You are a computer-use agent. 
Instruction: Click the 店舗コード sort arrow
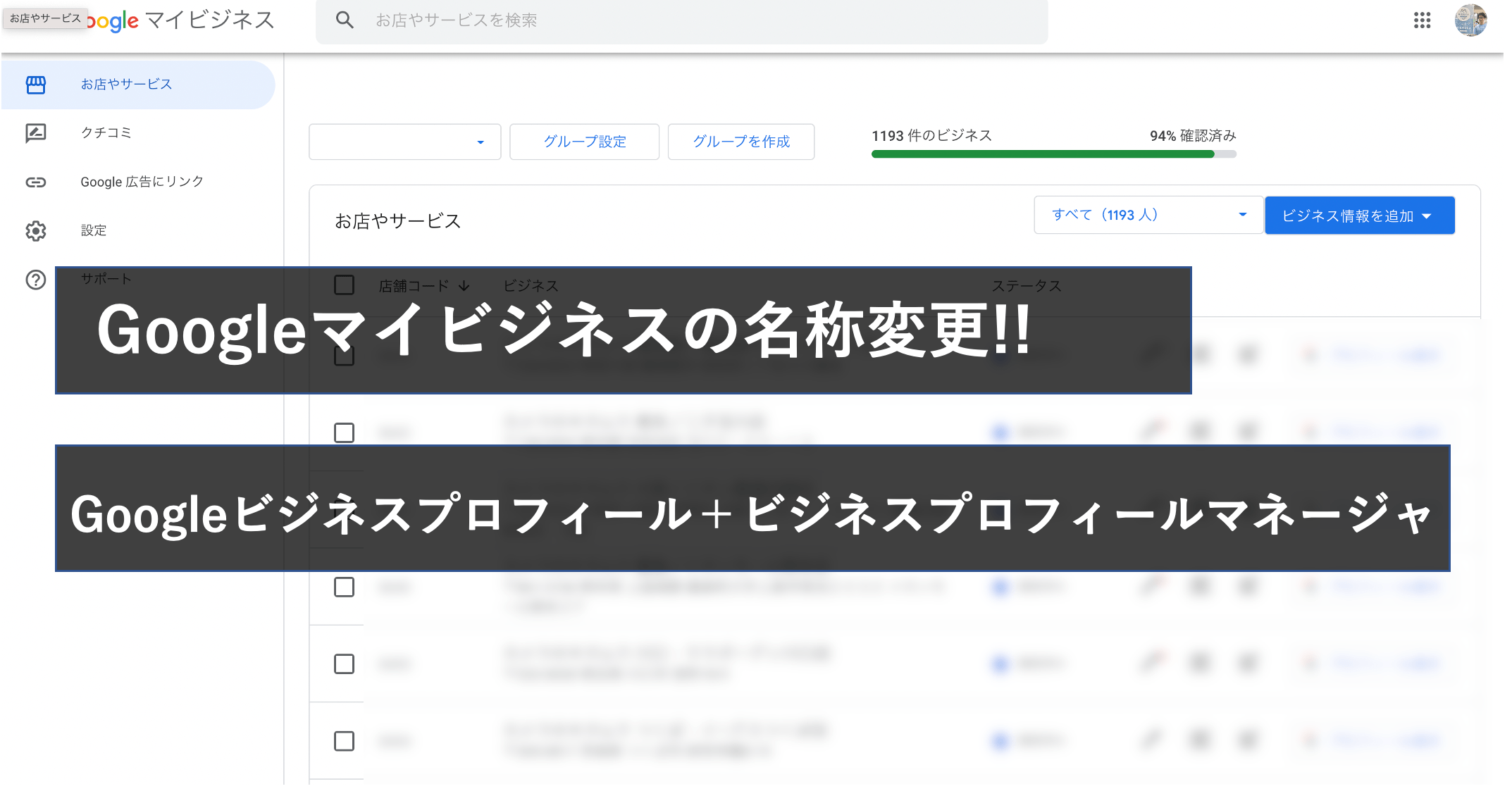pos(464,285)
